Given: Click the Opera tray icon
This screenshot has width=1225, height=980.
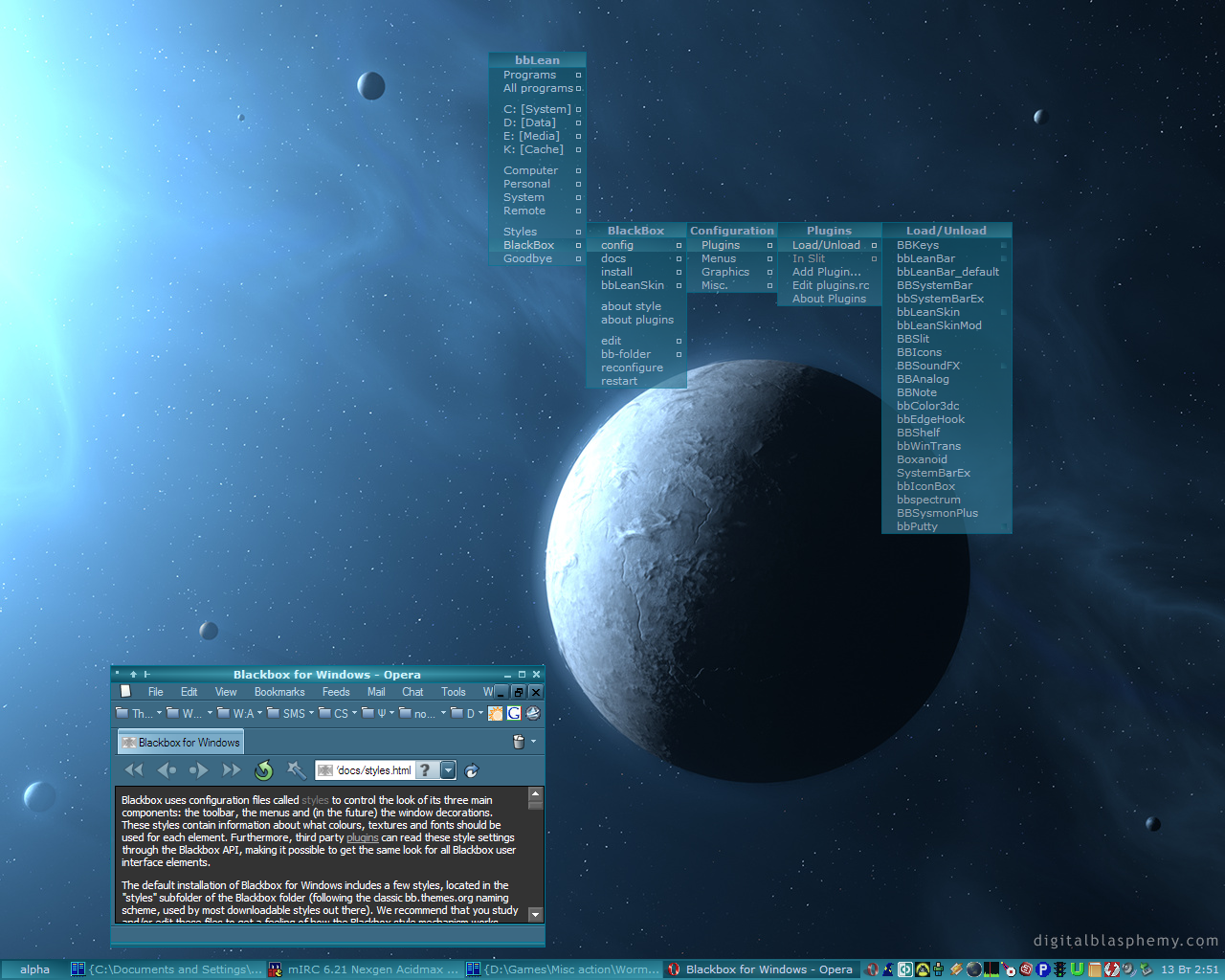Looking at the screenshot, I should click(x=873, y=969).
